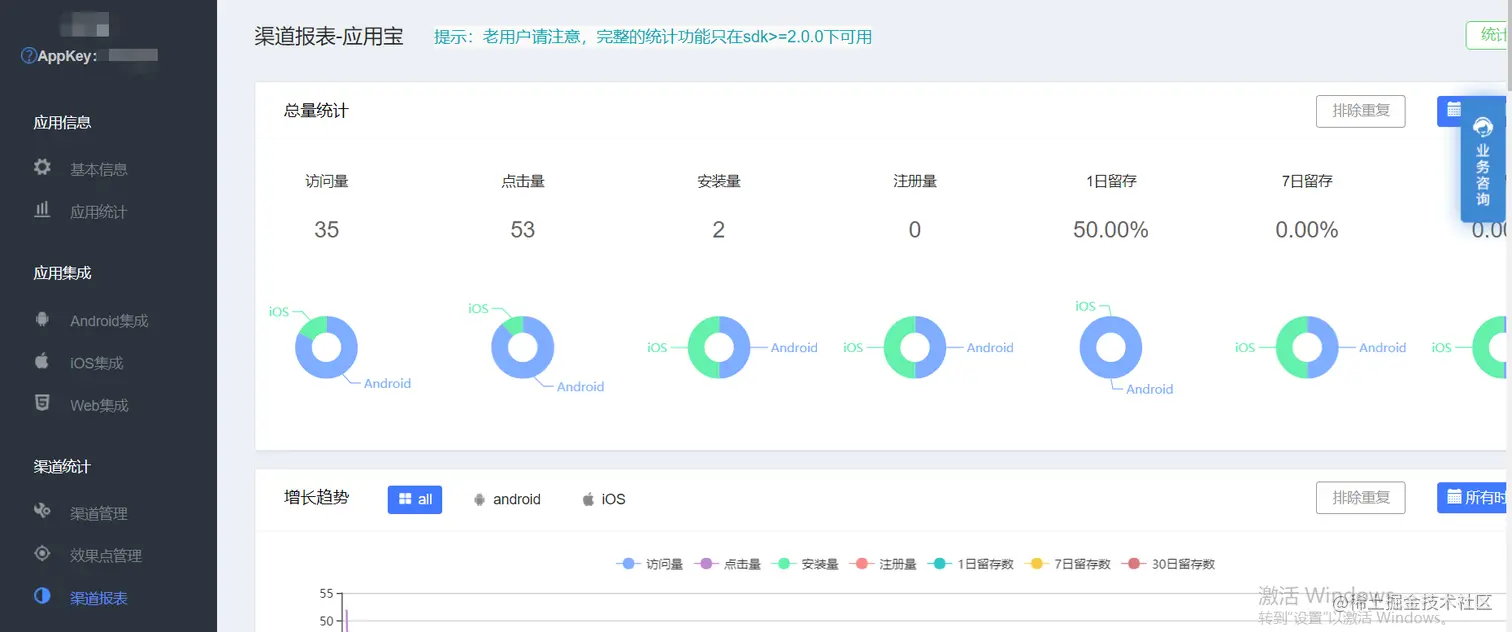Screen dimensions: 1512x632
Task: Click the 总量统计 panel heading
Action: (316, 110)
